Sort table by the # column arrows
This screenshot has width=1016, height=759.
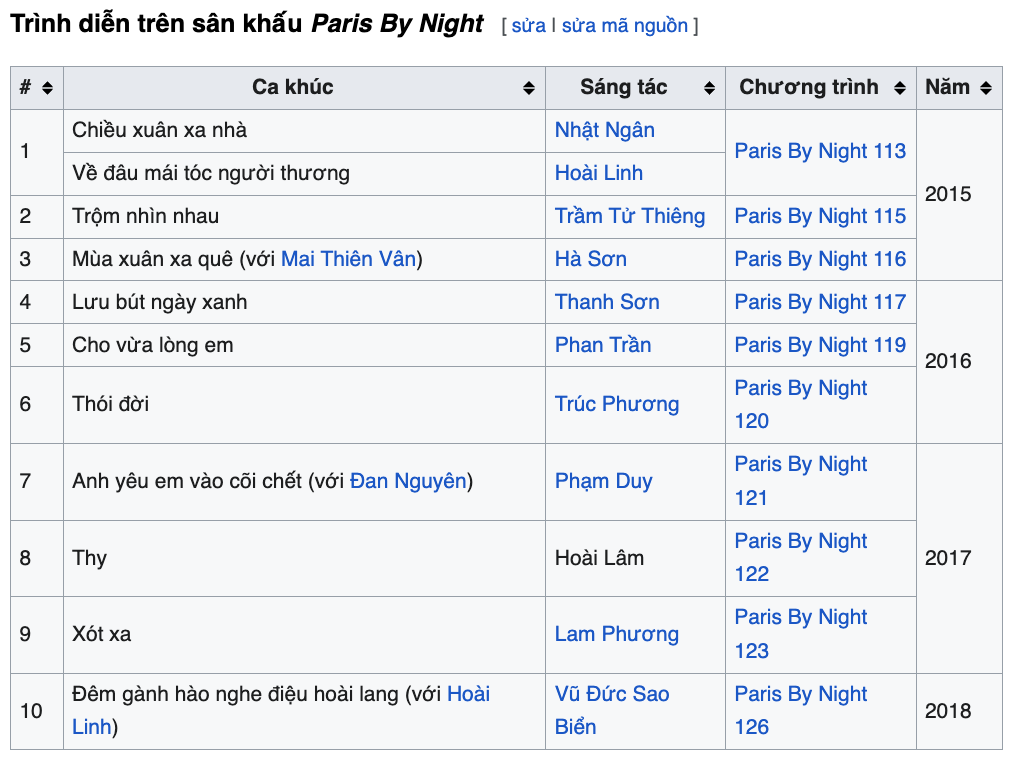coord(47,88)
